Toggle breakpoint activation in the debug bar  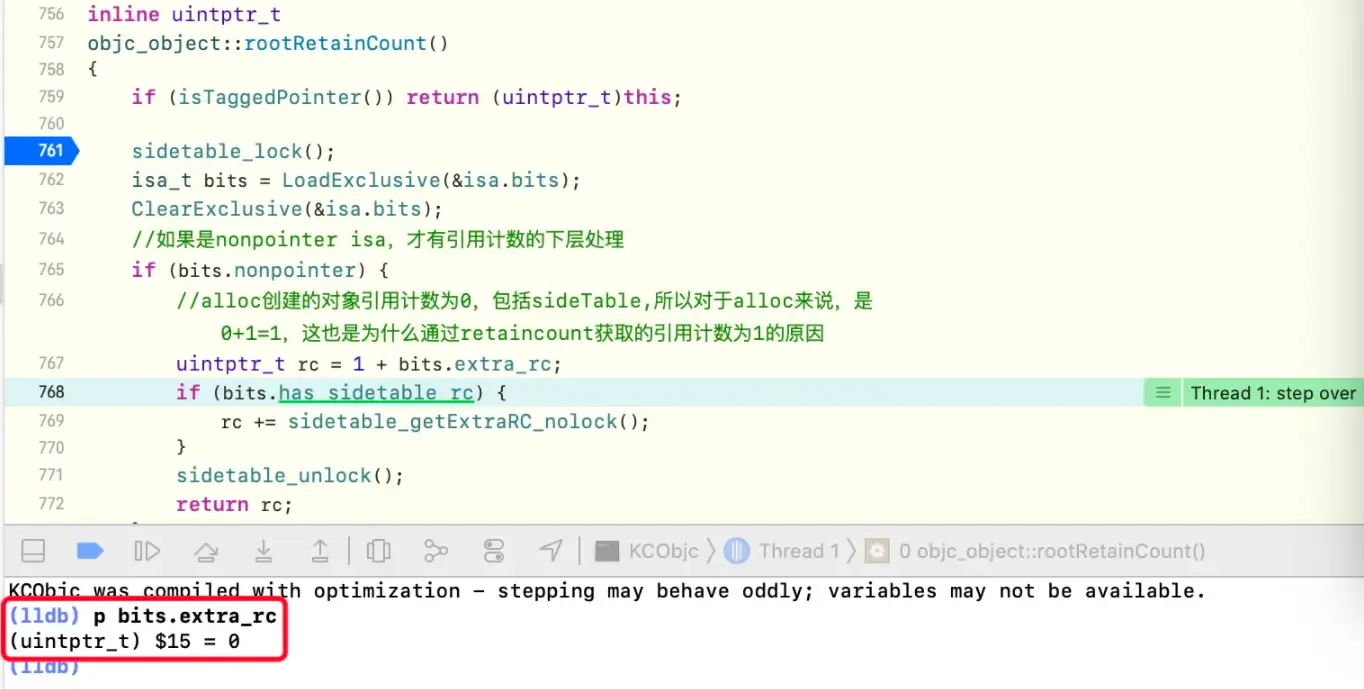(88, 550)
